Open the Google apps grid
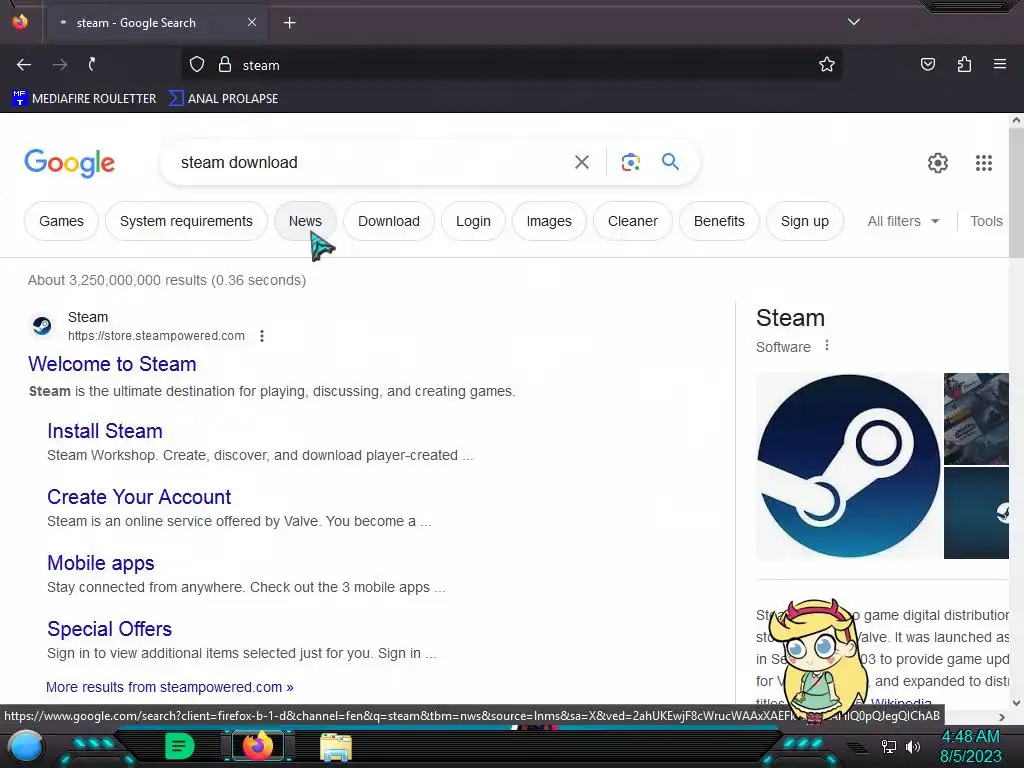The width and height of the screenshot is (1024, 768). pos(984,163)
